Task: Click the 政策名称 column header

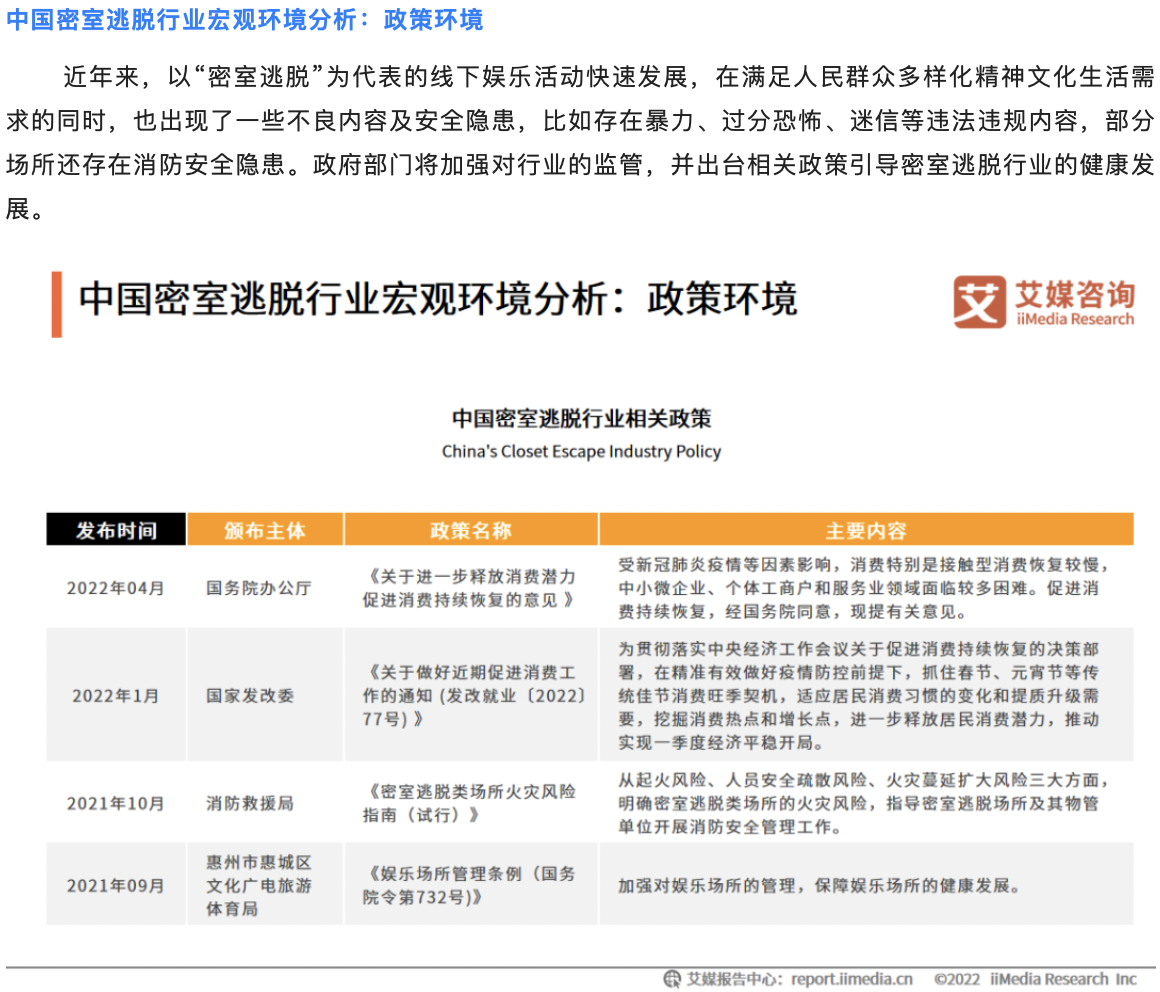Action: 471,530
